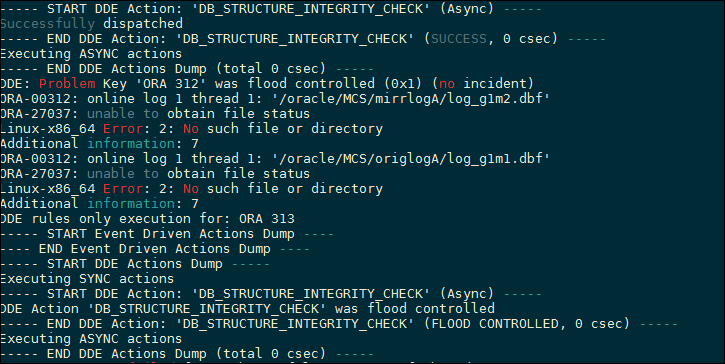Click 'START Event Driven Actions Dump' line
The height and width of the screenshot is (364, 725).
tap(167, 234)
